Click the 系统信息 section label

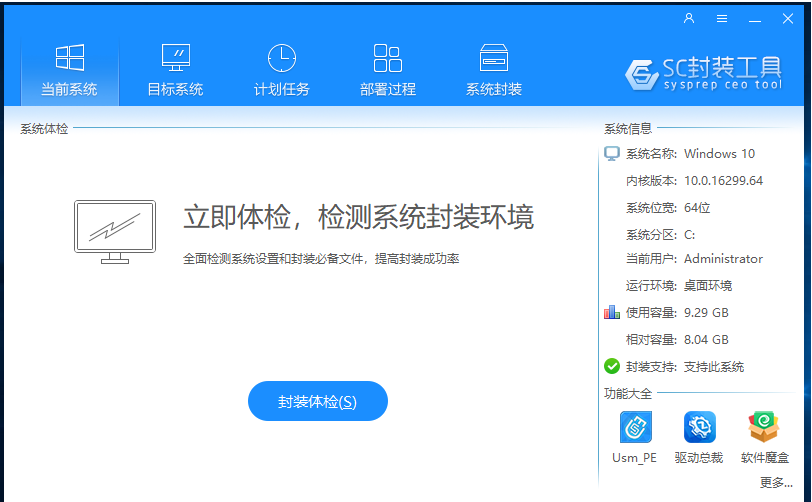pos(628,128)
